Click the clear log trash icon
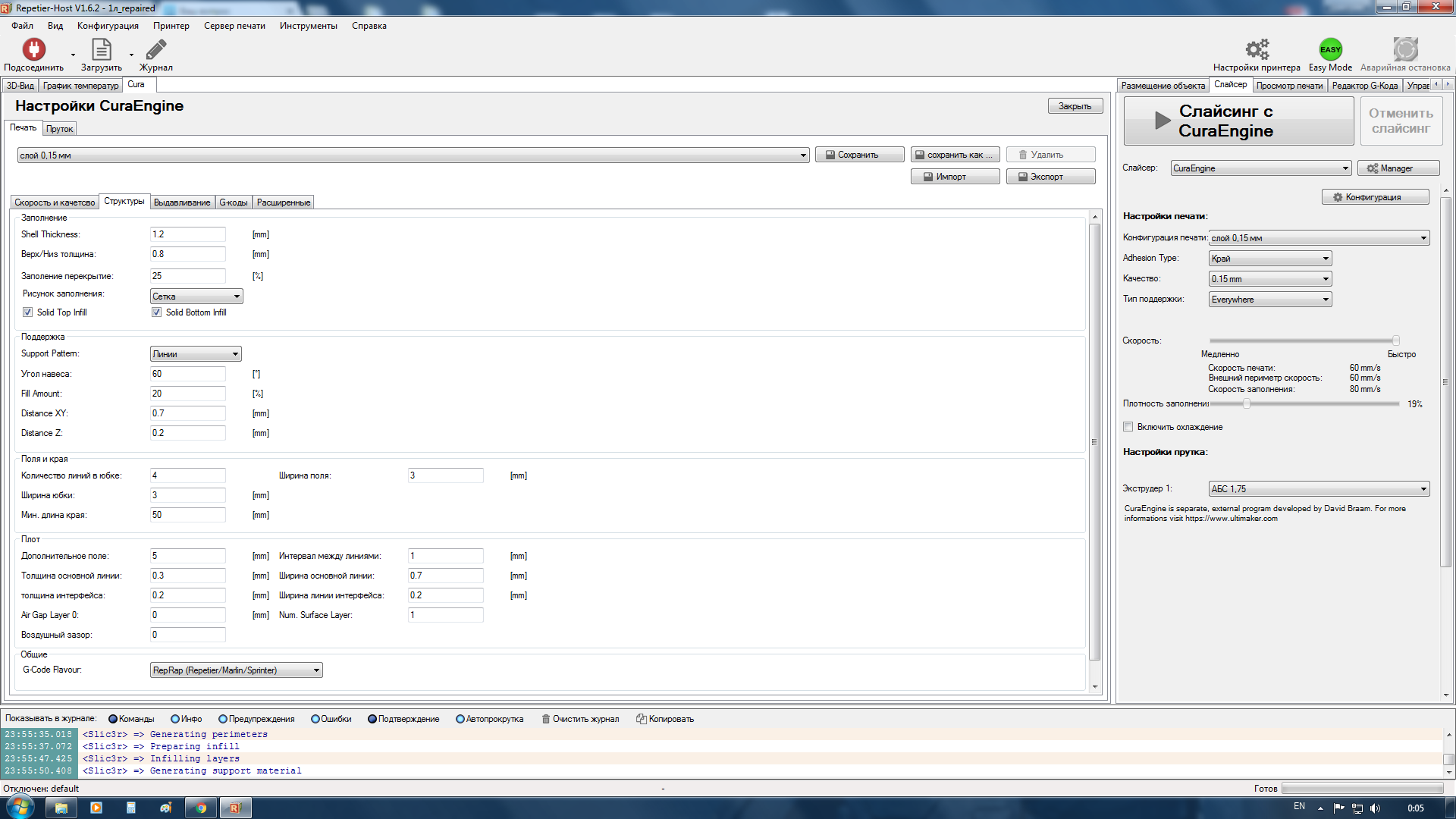The width and height of the screenshot is (1456, 819). click(545, 719)
